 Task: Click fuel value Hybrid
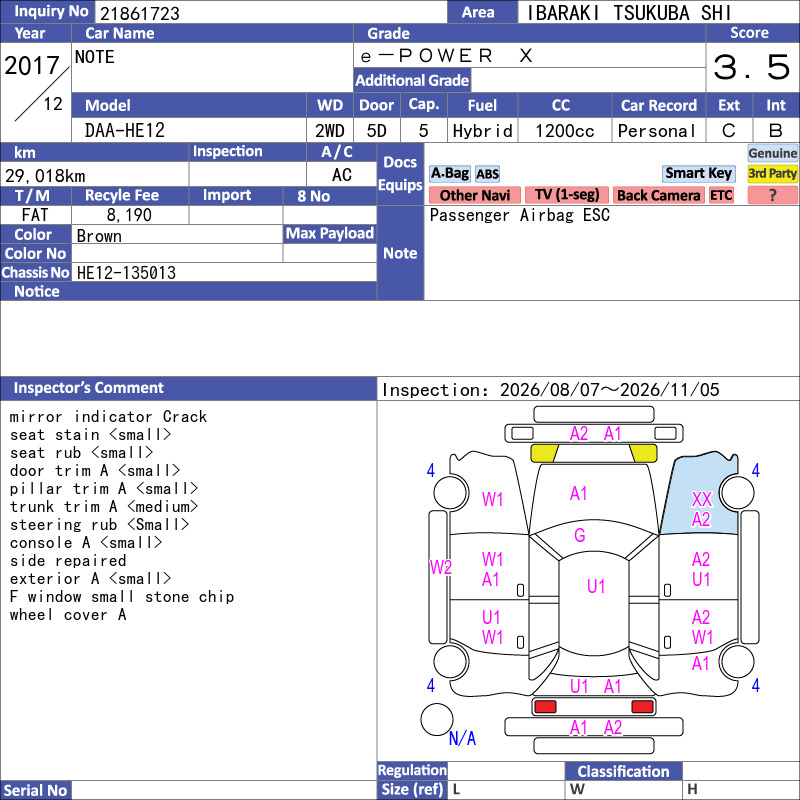pos(482,131)
